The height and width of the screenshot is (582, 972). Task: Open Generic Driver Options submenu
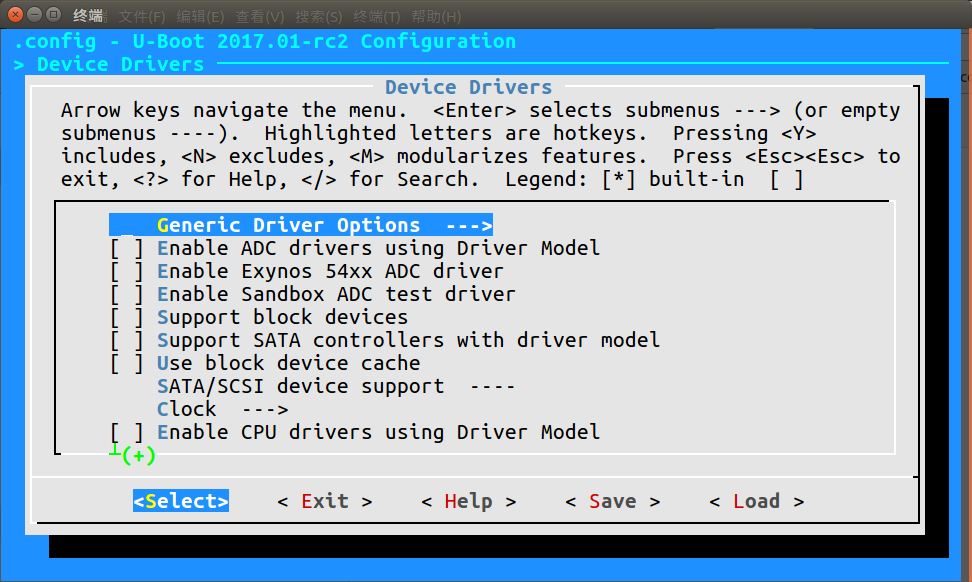(x=300, y=225)
